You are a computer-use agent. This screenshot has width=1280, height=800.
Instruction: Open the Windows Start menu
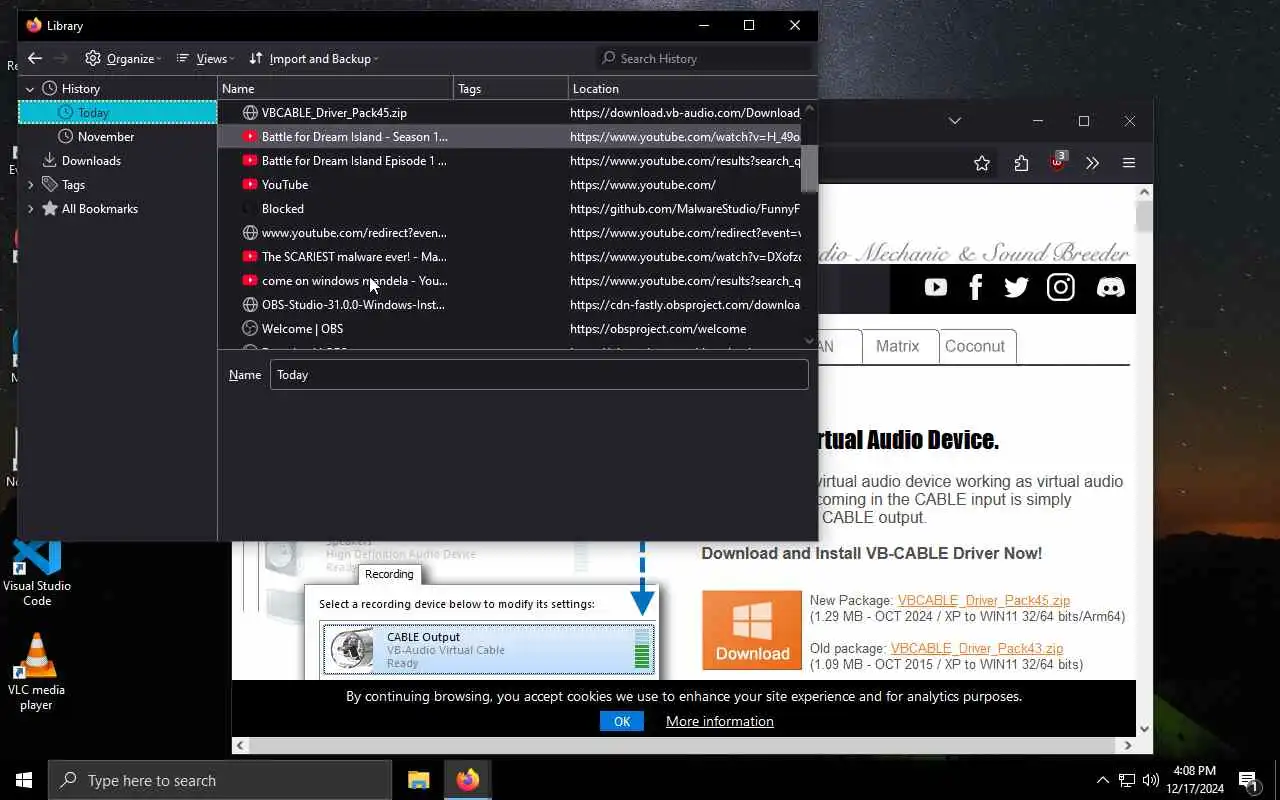pos(24,780)
